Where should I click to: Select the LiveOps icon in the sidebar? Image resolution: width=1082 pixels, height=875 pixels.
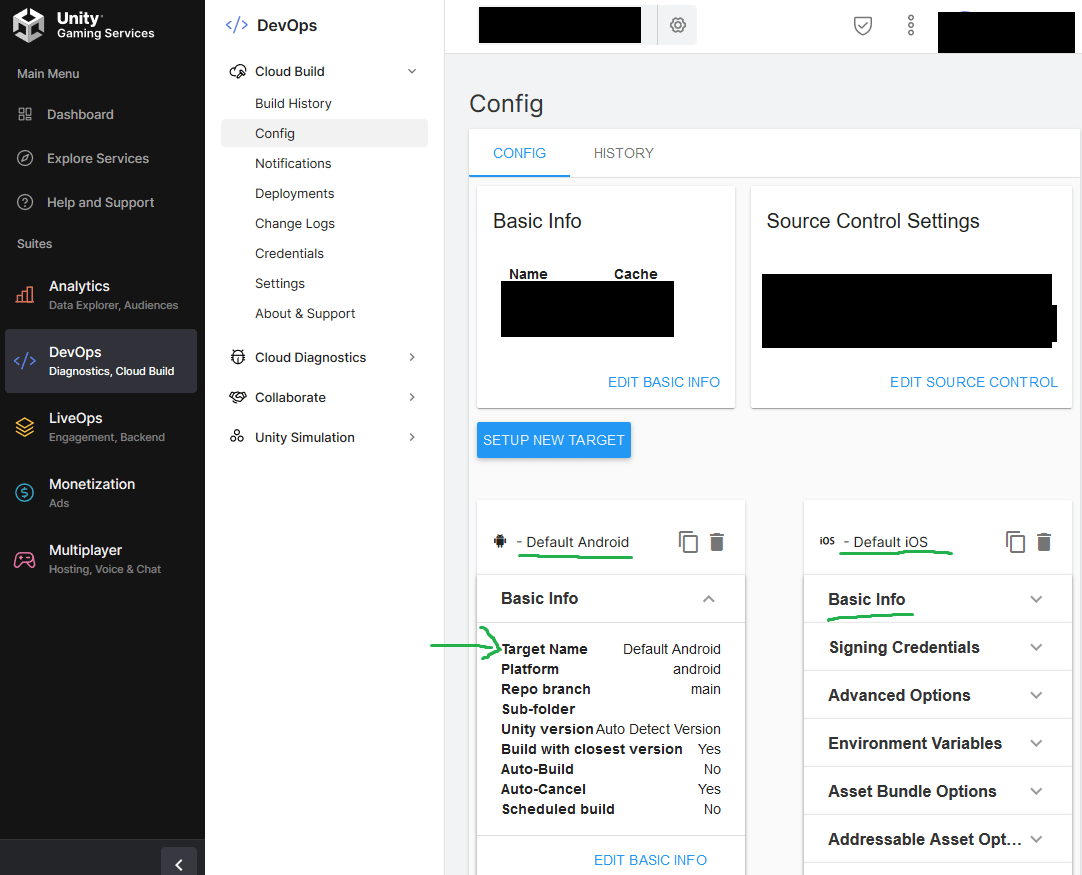(x=26, y=426)
